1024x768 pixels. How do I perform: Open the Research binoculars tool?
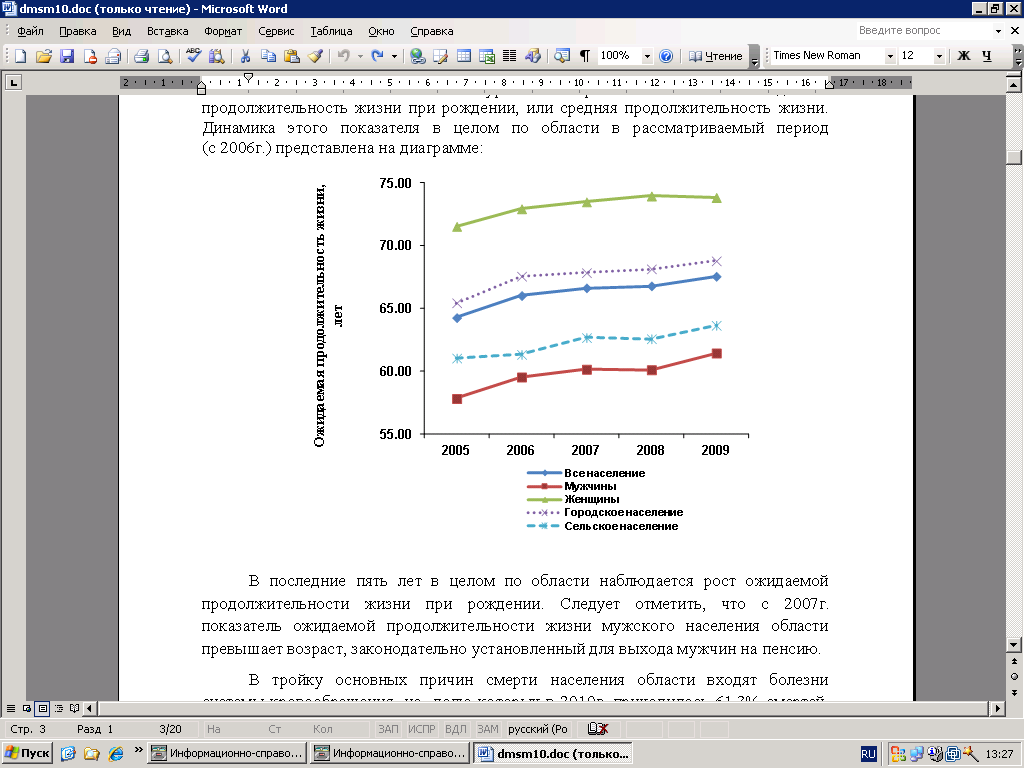tap(216, 56)
